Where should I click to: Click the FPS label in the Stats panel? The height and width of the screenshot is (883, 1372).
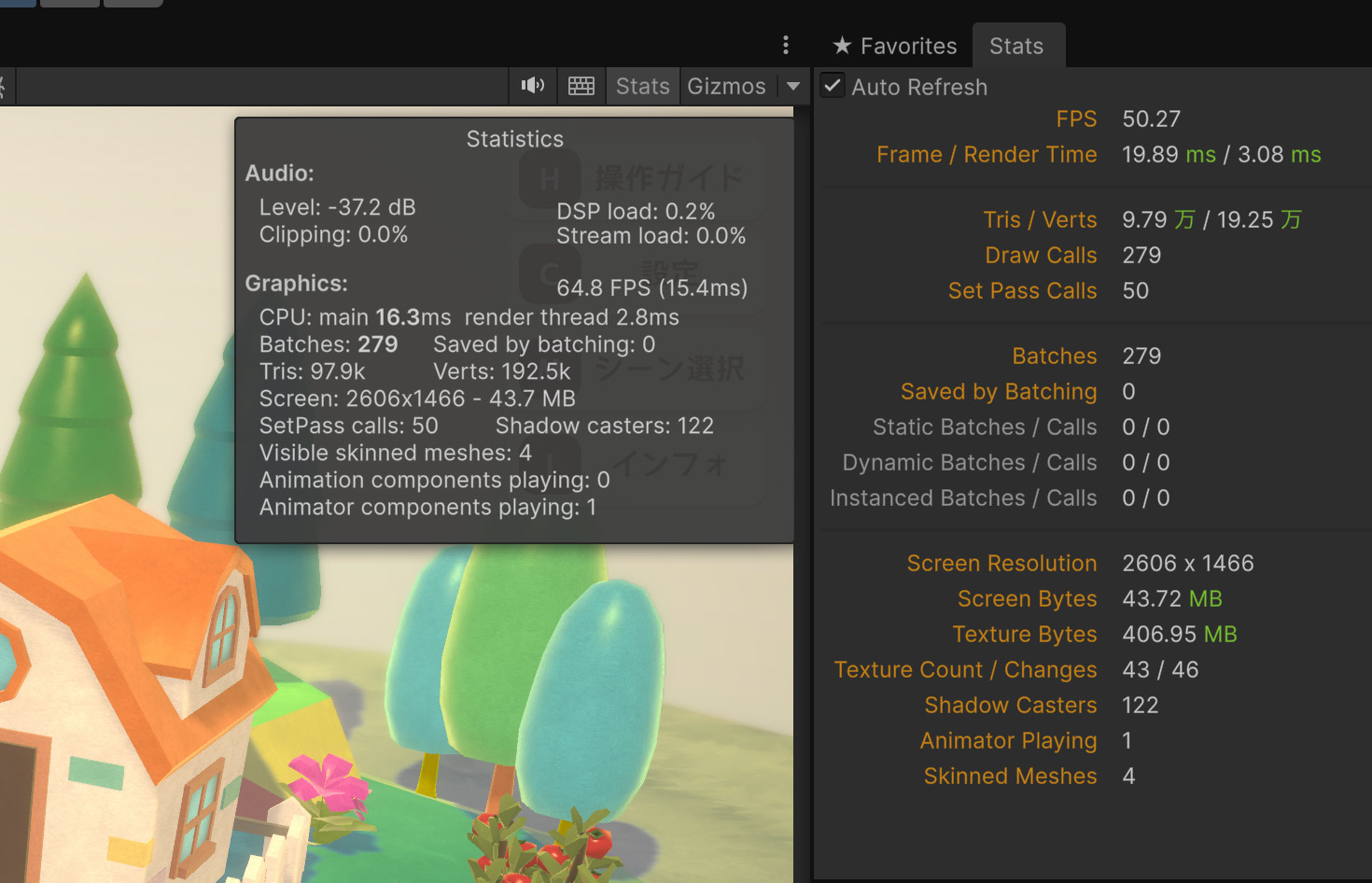pyautogui.click(x=1076, y=119)
